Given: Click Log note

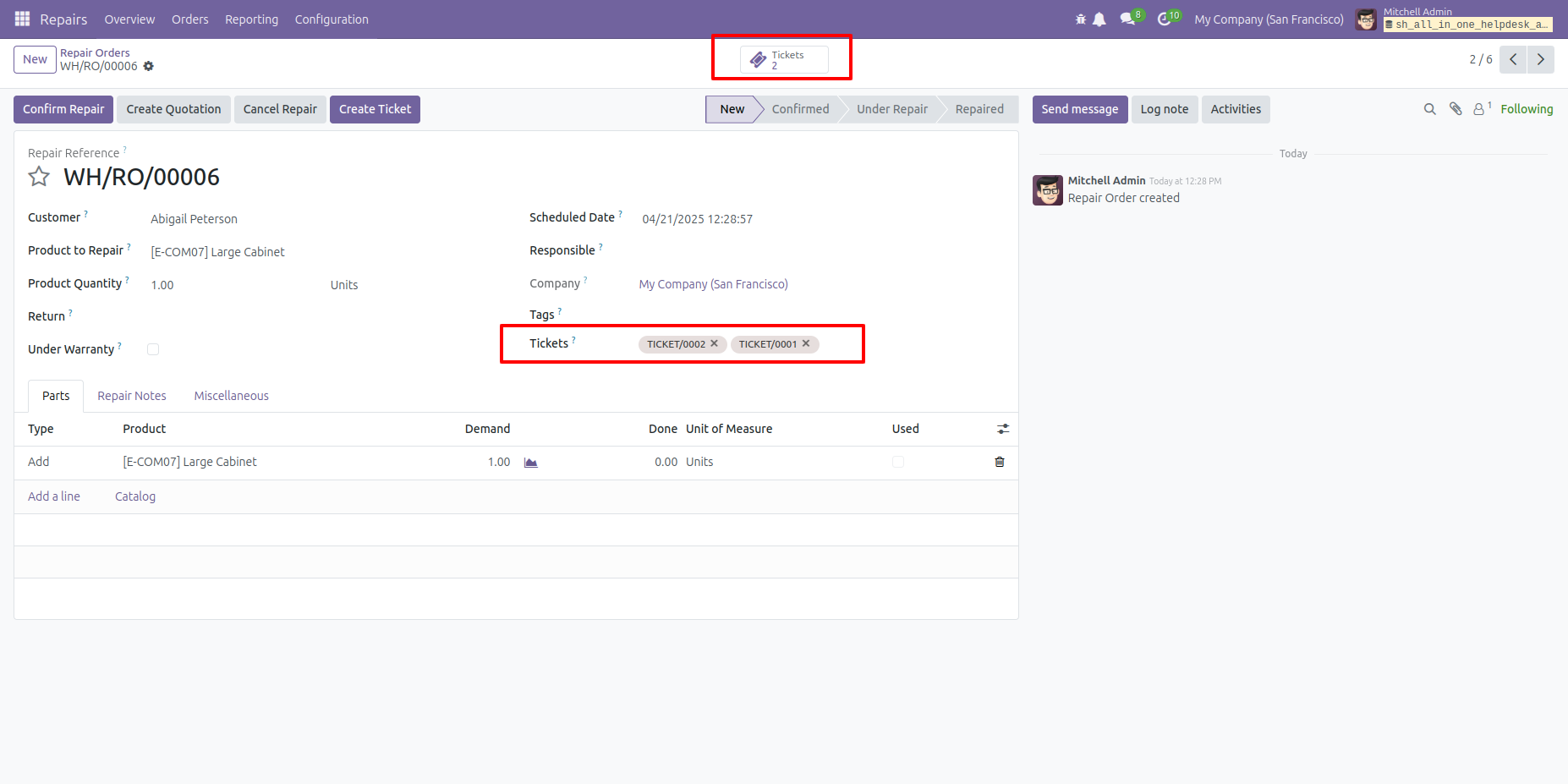Looking at the screenshot, I should (x=1165, y=109).
